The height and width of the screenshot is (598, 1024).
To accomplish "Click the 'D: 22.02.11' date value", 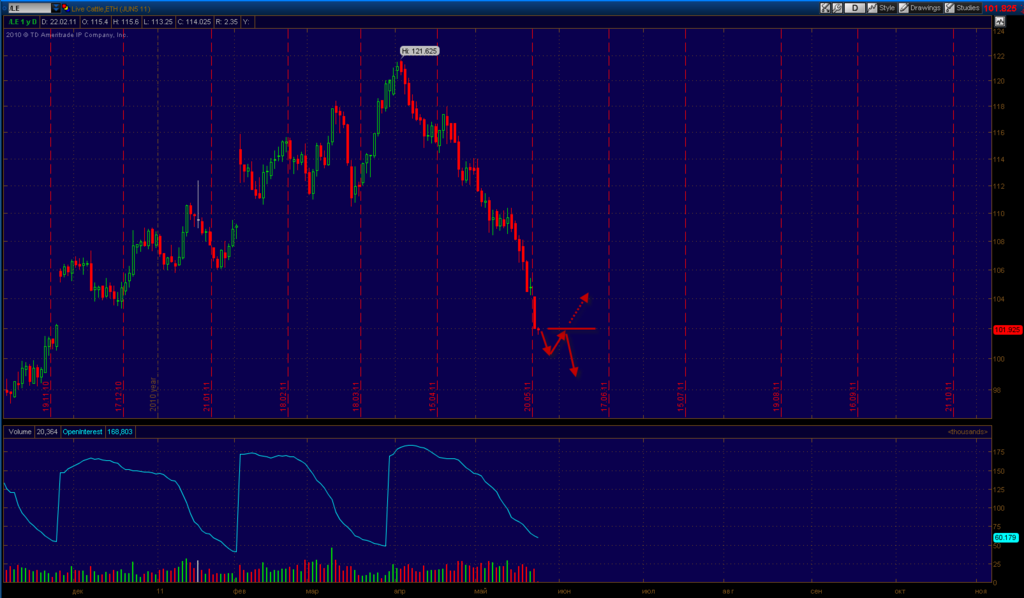I will tap(59, 22).
